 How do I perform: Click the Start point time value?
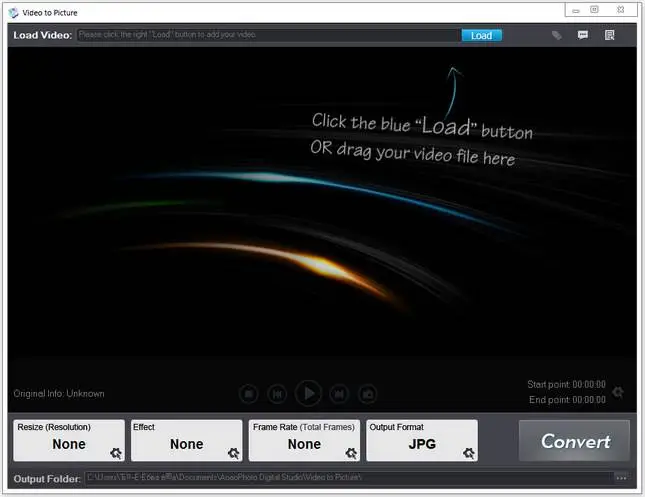[589, 384]
